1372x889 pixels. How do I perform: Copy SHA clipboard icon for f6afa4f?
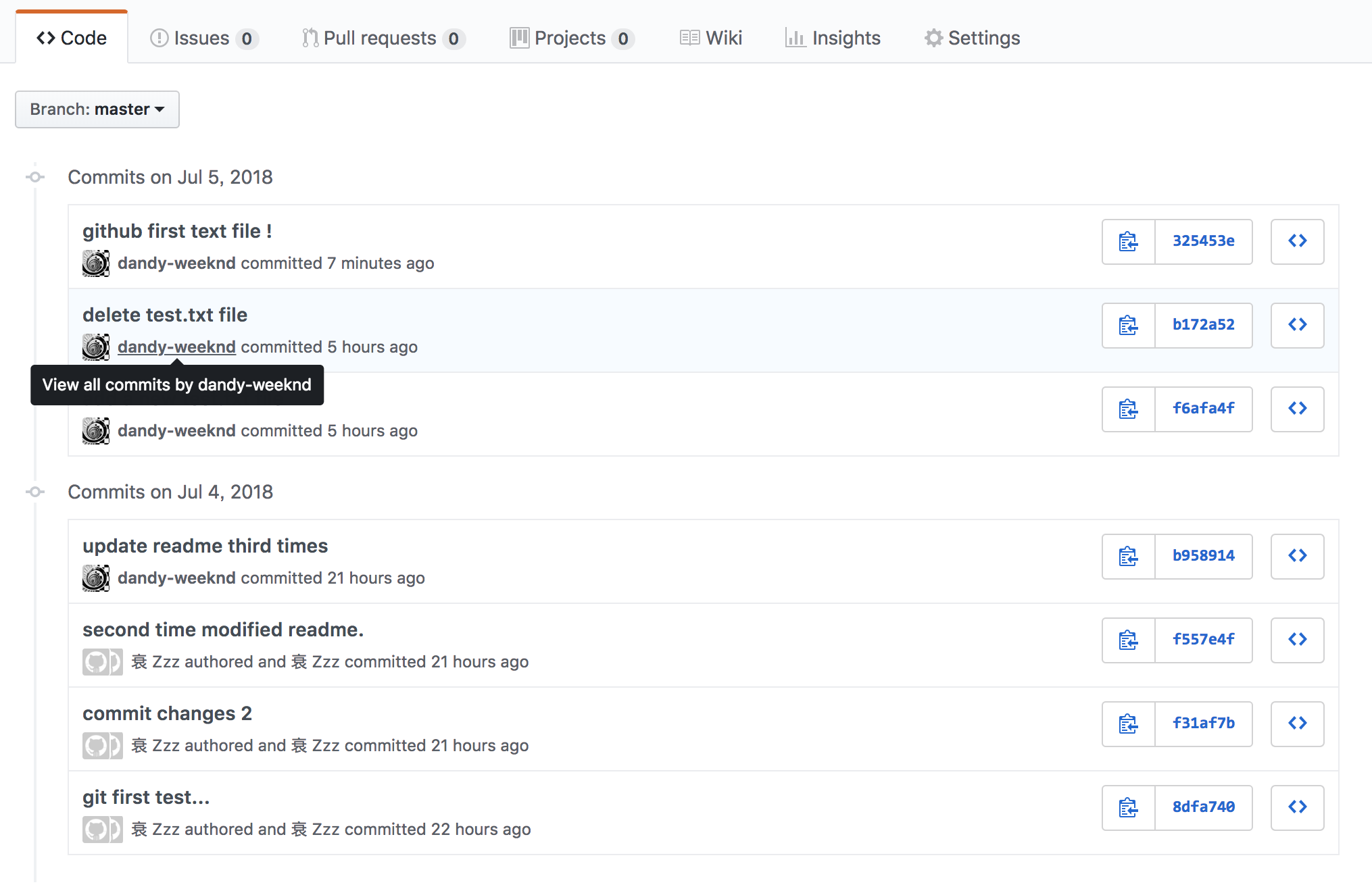click(1128, 409)
